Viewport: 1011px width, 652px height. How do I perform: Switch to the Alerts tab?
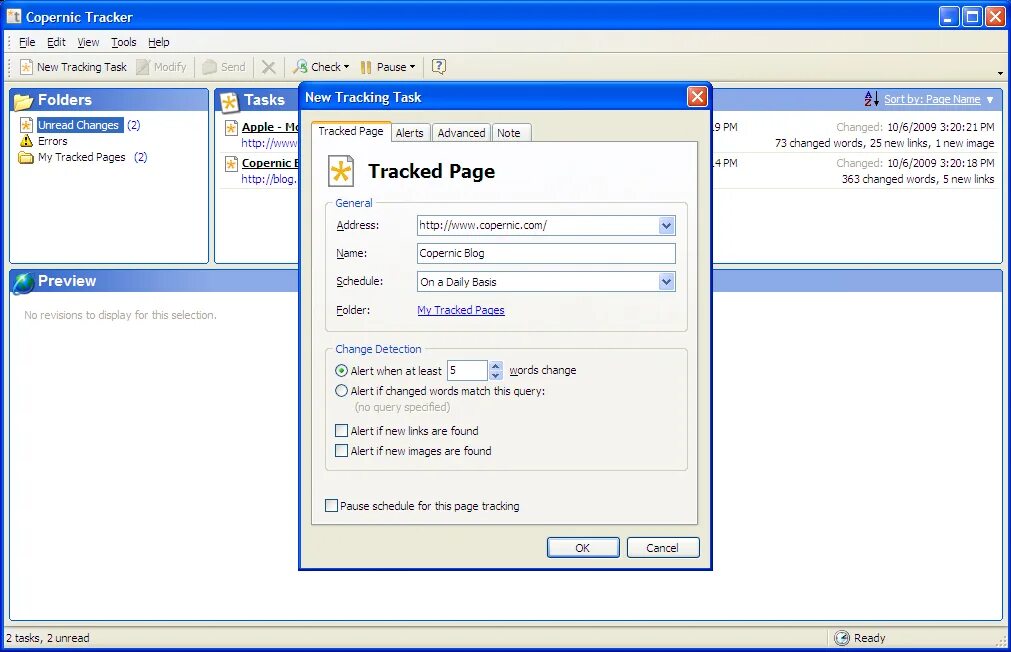click(409, 133)
